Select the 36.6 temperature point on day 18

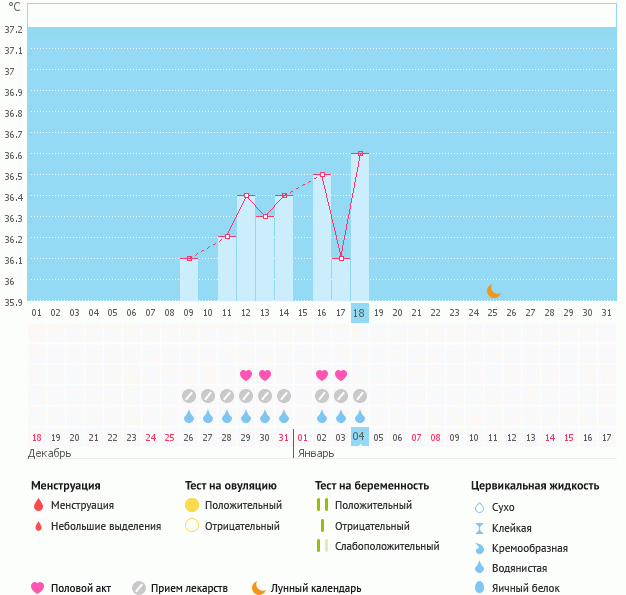(x=360, y=154)
